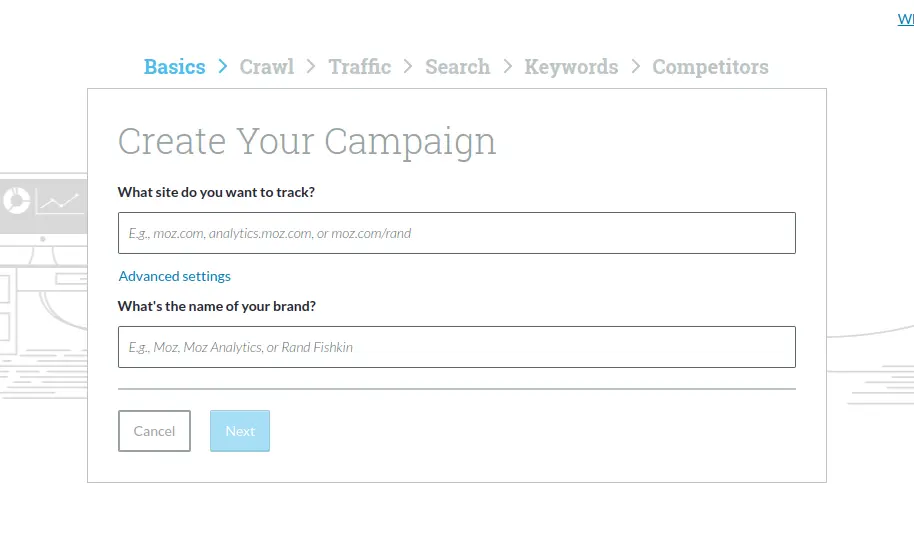Open the Traffic step
Viewport: 914px width, 558px height.
coord(360,66)
